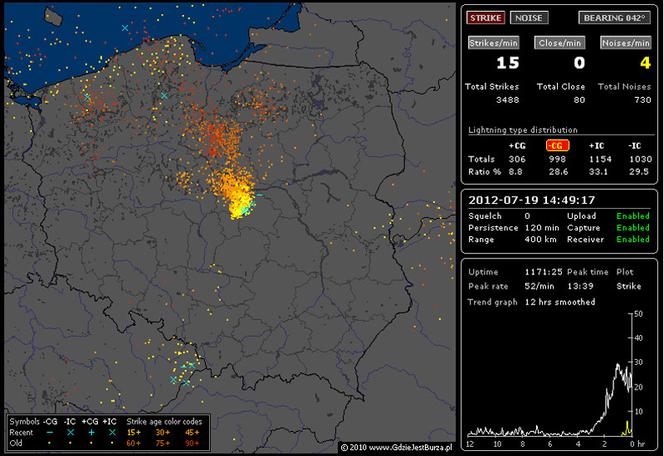664x456 pixels.
Task: Click the Upload Enabled status
Action: pyautogui.click(x=633, y=216)
